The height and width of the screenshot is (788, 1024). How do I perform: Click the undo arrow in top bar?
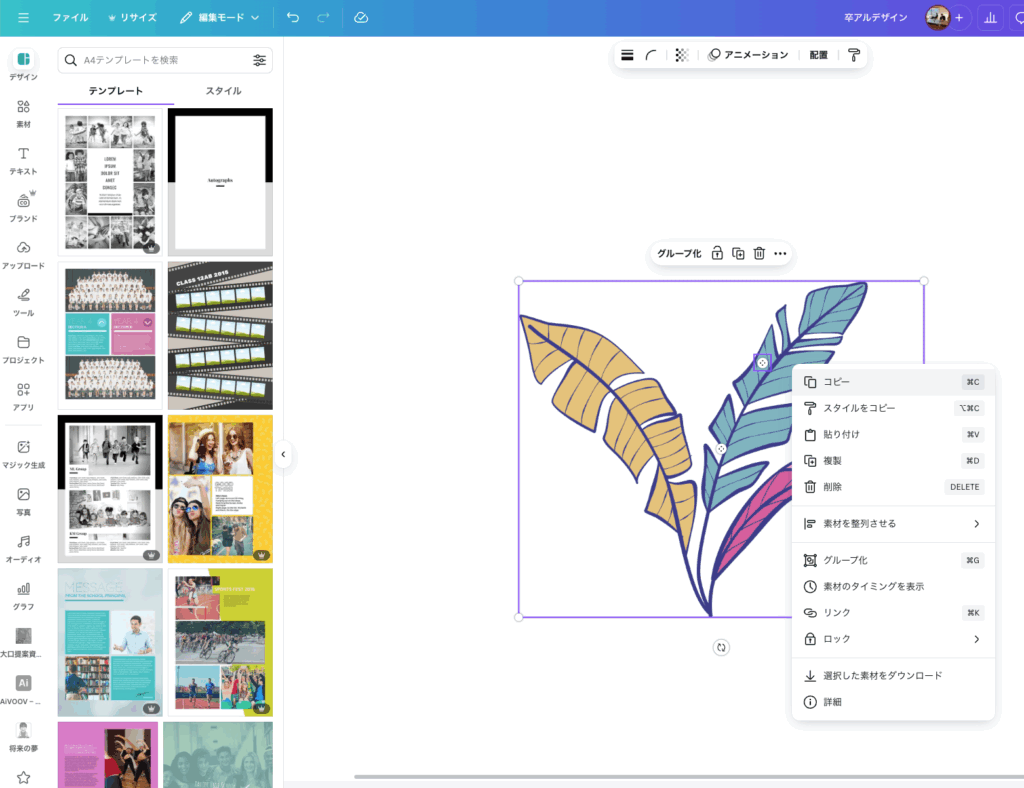[x=292, y=18]
